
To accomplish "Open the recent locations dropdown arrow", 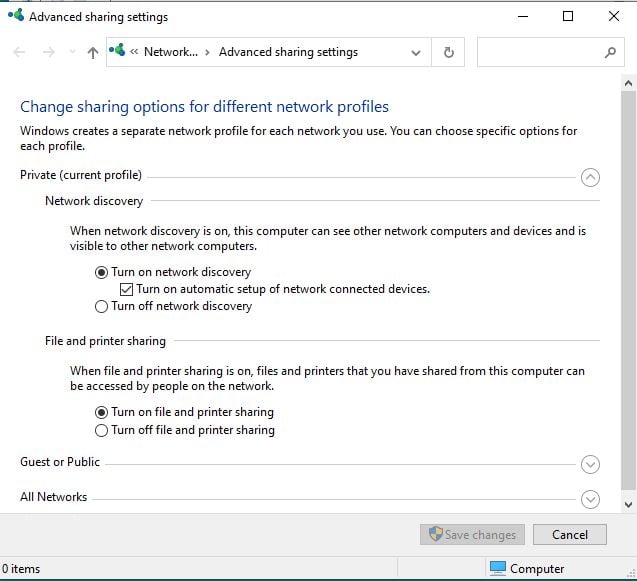I will 72,52.
